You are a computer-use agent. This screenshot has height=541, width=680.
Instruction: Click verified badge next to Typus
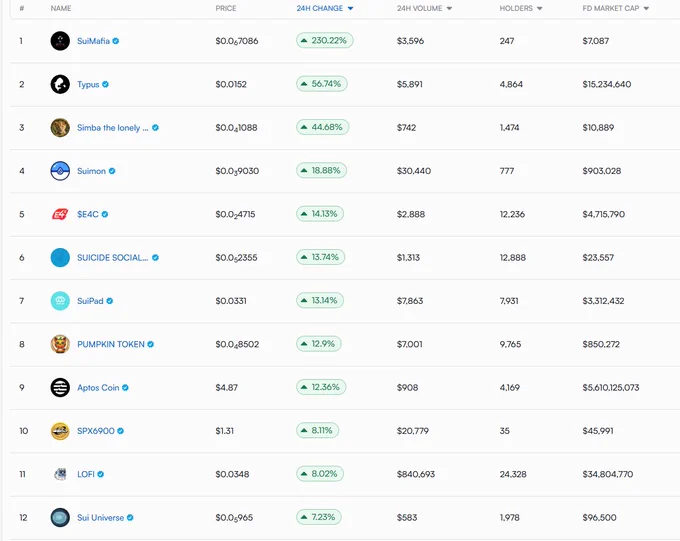[x=105, y=84]
